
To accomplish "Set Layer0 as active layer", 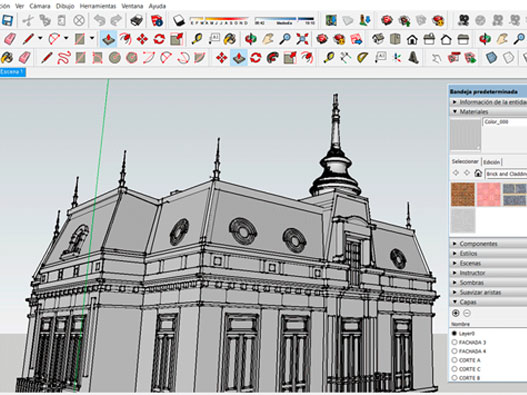I will (x=454, y=333).
